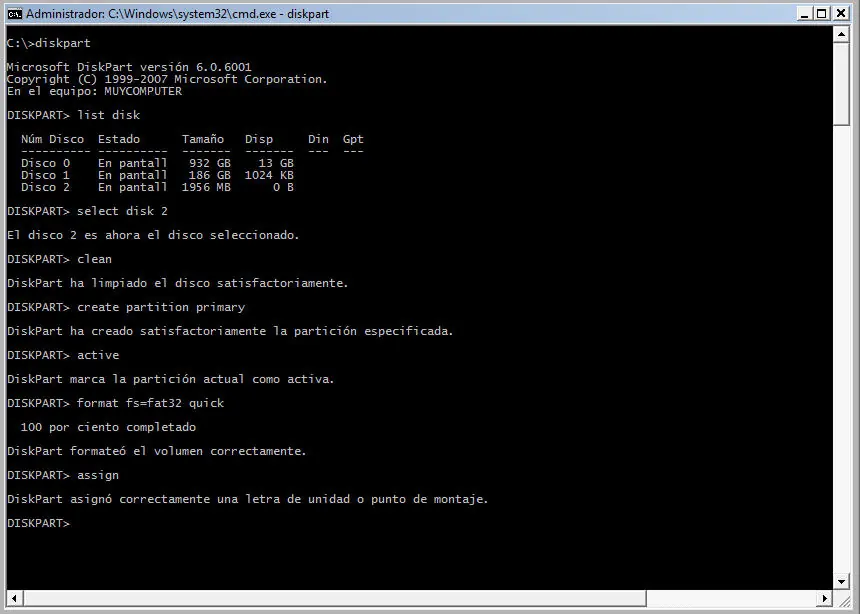
Task: Click the 'format fs=fat32 quick' command text
Action: (151, 403)
